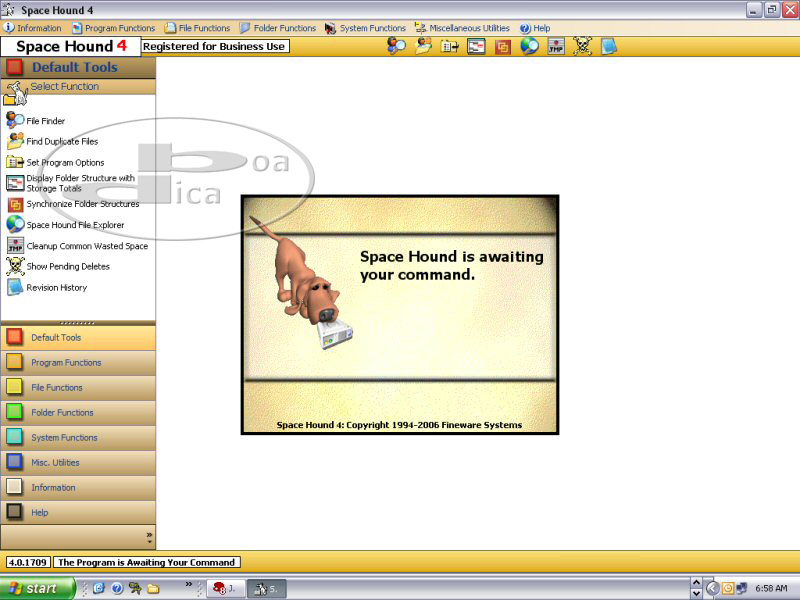The height and width of the screenshot is (600, 800).
Task: Click the skull Pending Deletes toolbar icon
Action: (582, 46)
